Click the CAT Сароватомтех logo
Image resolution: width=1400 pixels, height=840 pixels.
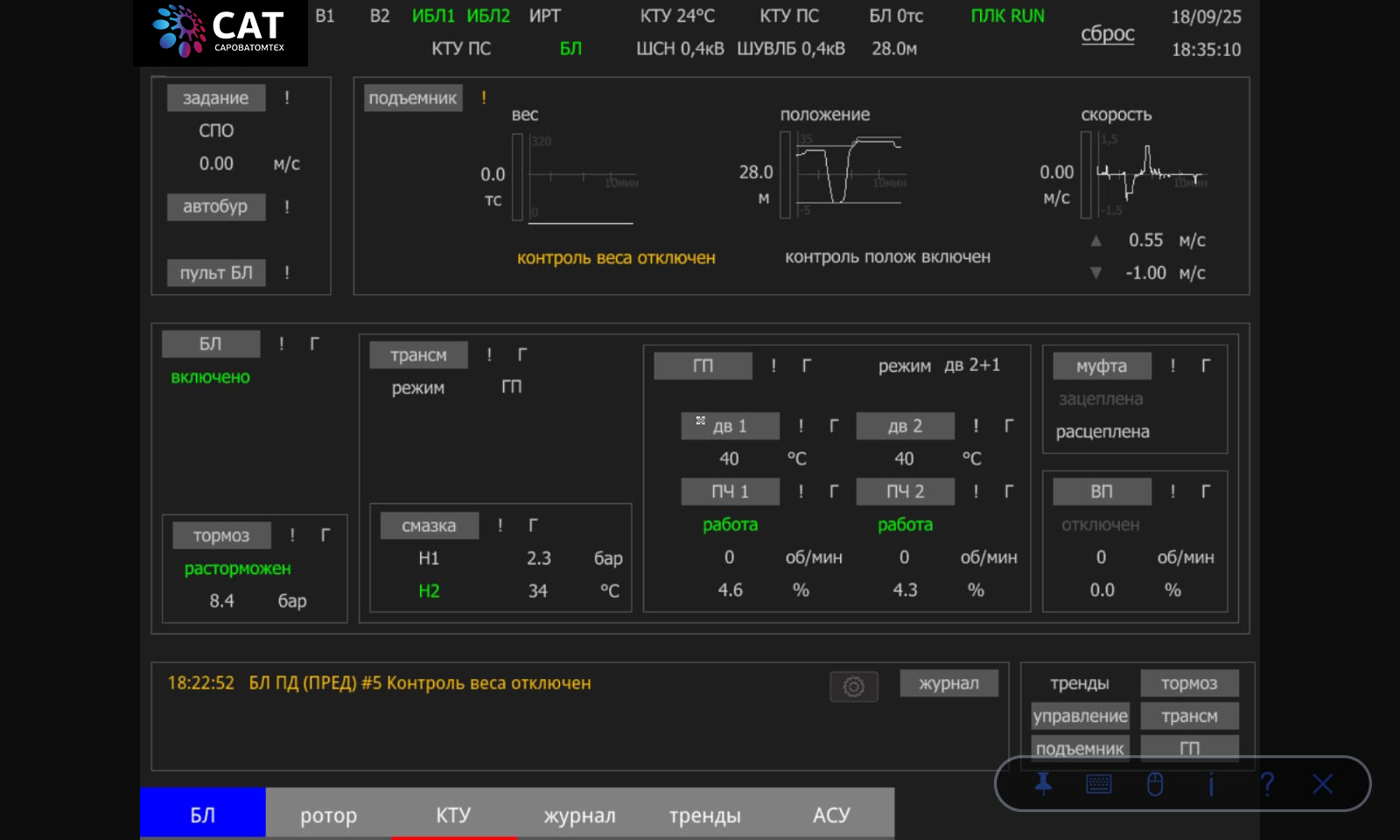220,32
